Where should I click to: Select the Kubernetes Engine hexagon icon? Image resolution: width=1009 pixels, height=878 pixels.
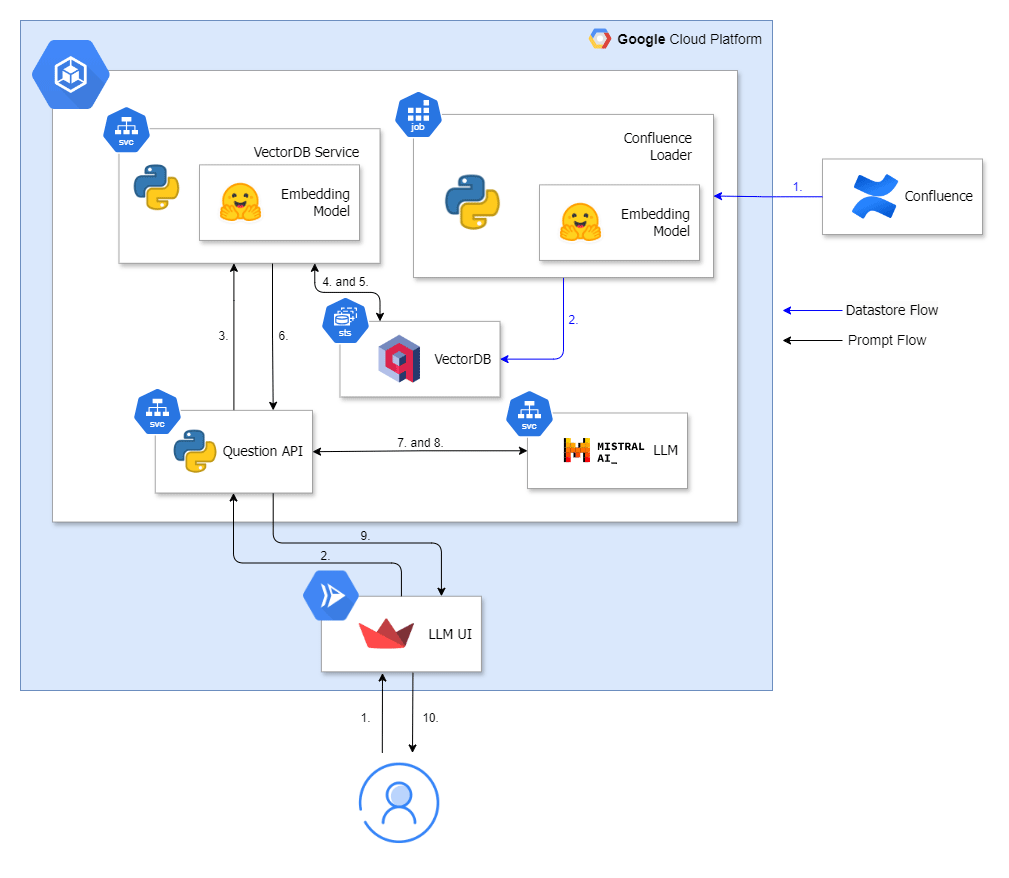pyautogui.click(x=71, y=75)
